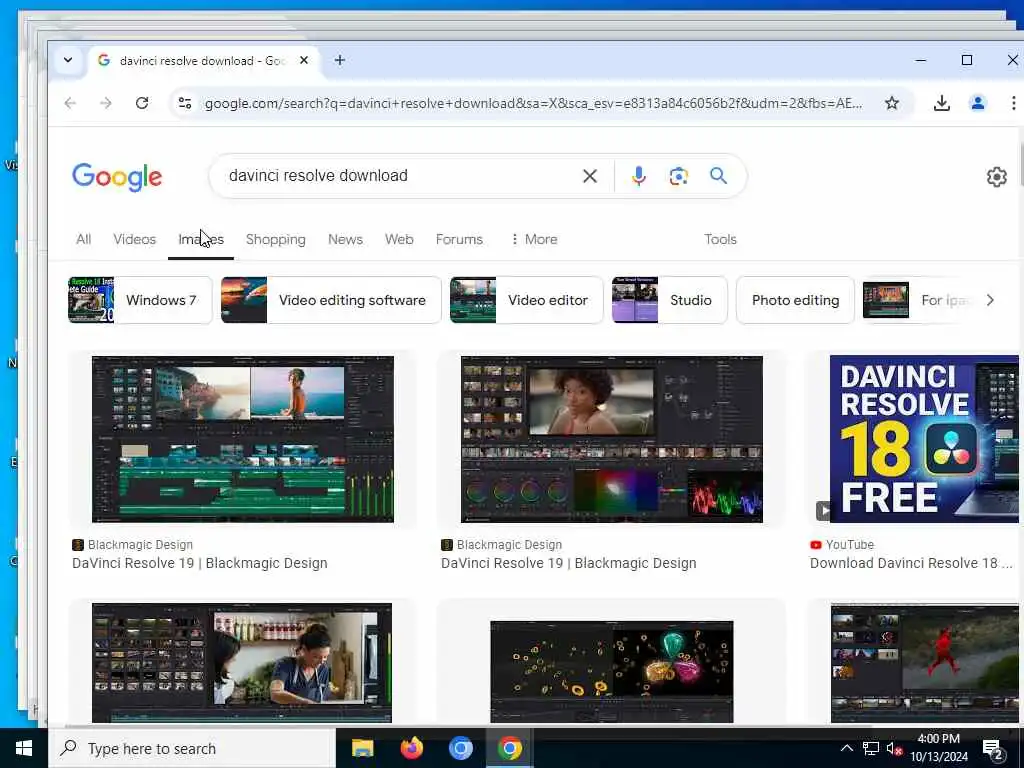Image resolution: width=1024 pixels, height=768 pixels.
Task: Switch to the Web results tab
Action: pos(399,239)
